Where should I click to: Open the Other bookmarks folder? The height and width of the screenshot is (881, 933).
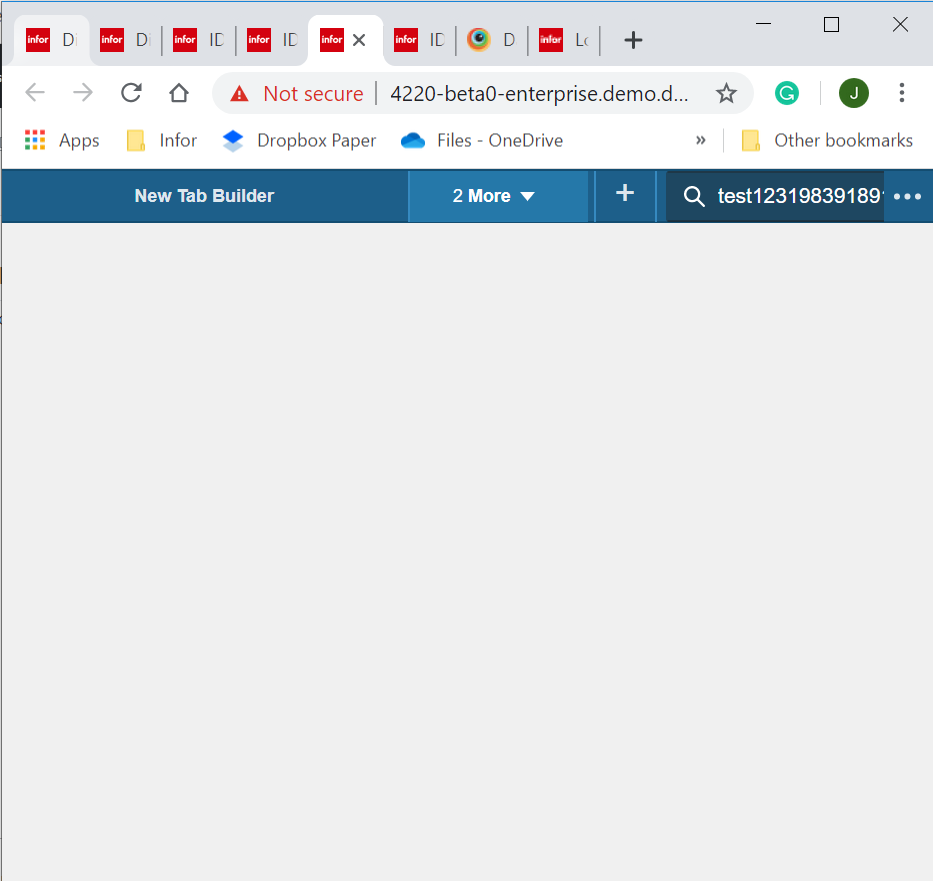coord(827,140)
